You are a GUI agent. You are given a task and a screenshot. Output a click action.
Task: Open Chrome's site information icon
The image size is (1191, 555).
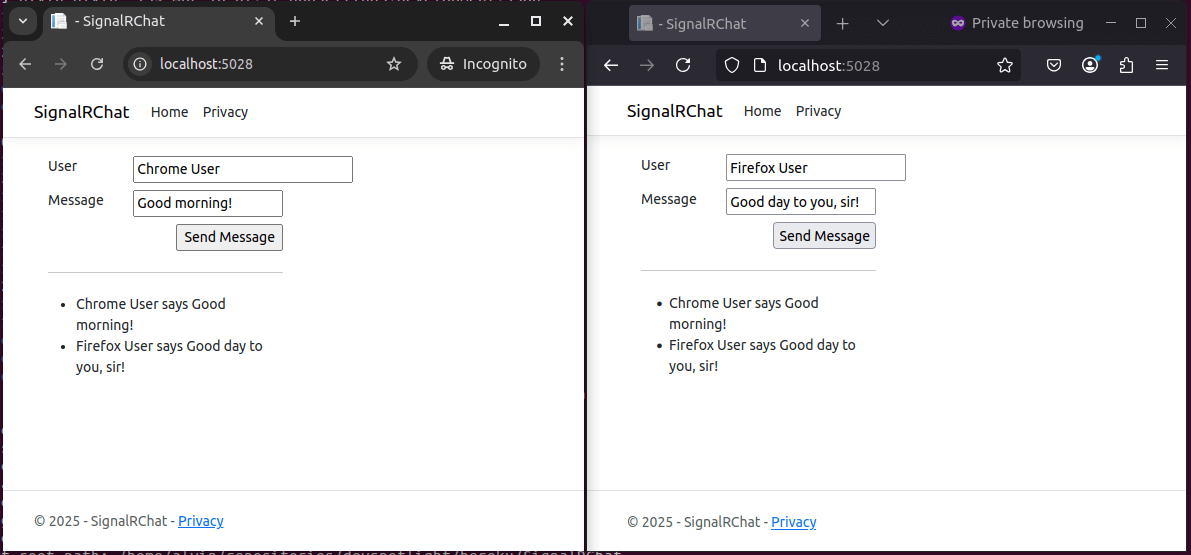point(140,65)
